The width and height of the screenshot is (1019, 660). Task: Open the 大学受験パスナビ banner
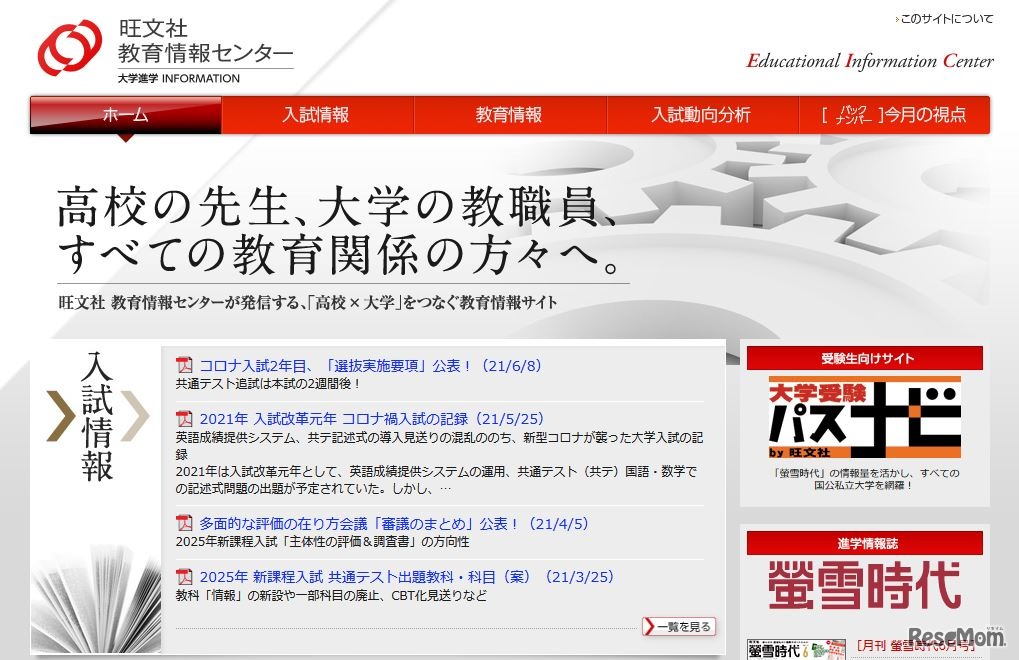click(x=864, y=418)
